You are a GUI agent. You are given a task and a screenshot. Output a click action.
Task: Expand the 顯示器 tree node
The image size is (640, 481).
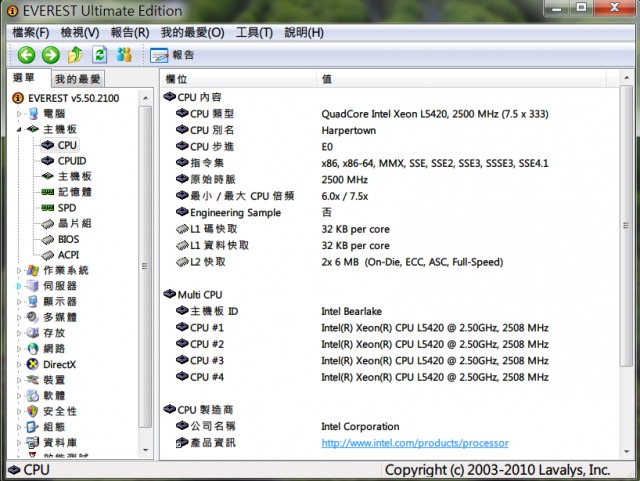(x=19, y=302)
